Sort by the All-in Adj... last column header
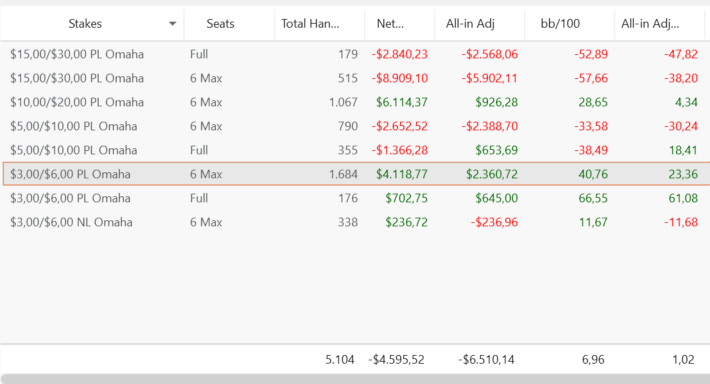 coord(650,24)
